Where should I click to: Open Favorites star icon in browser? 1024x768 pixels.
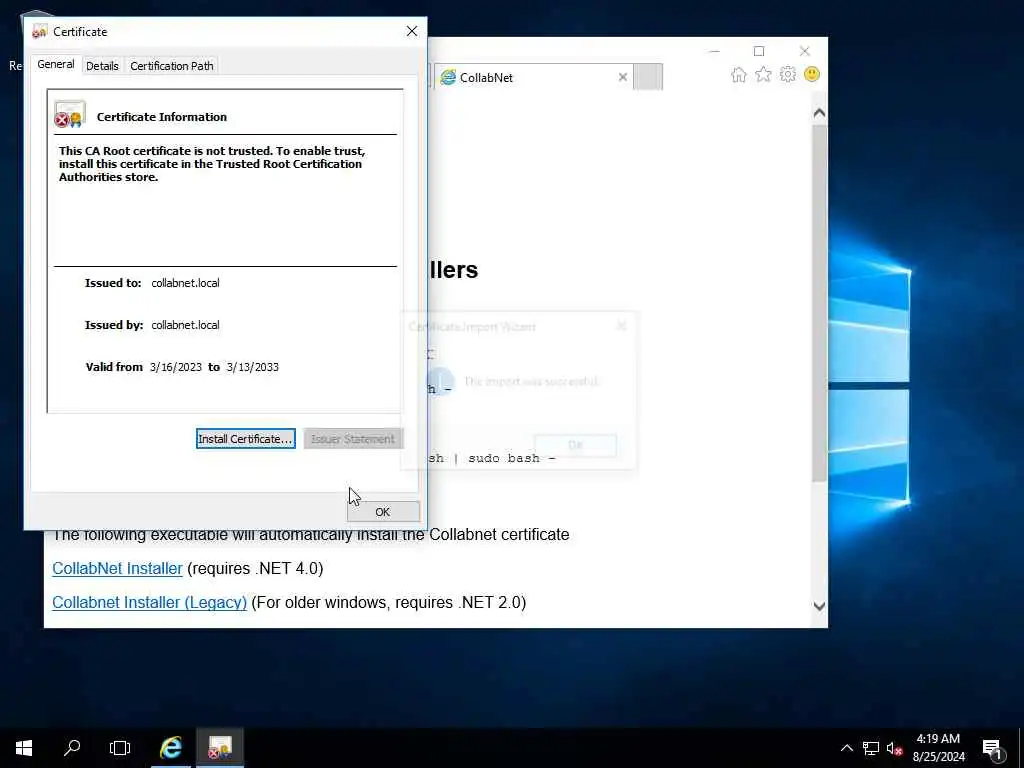[763, 74]
